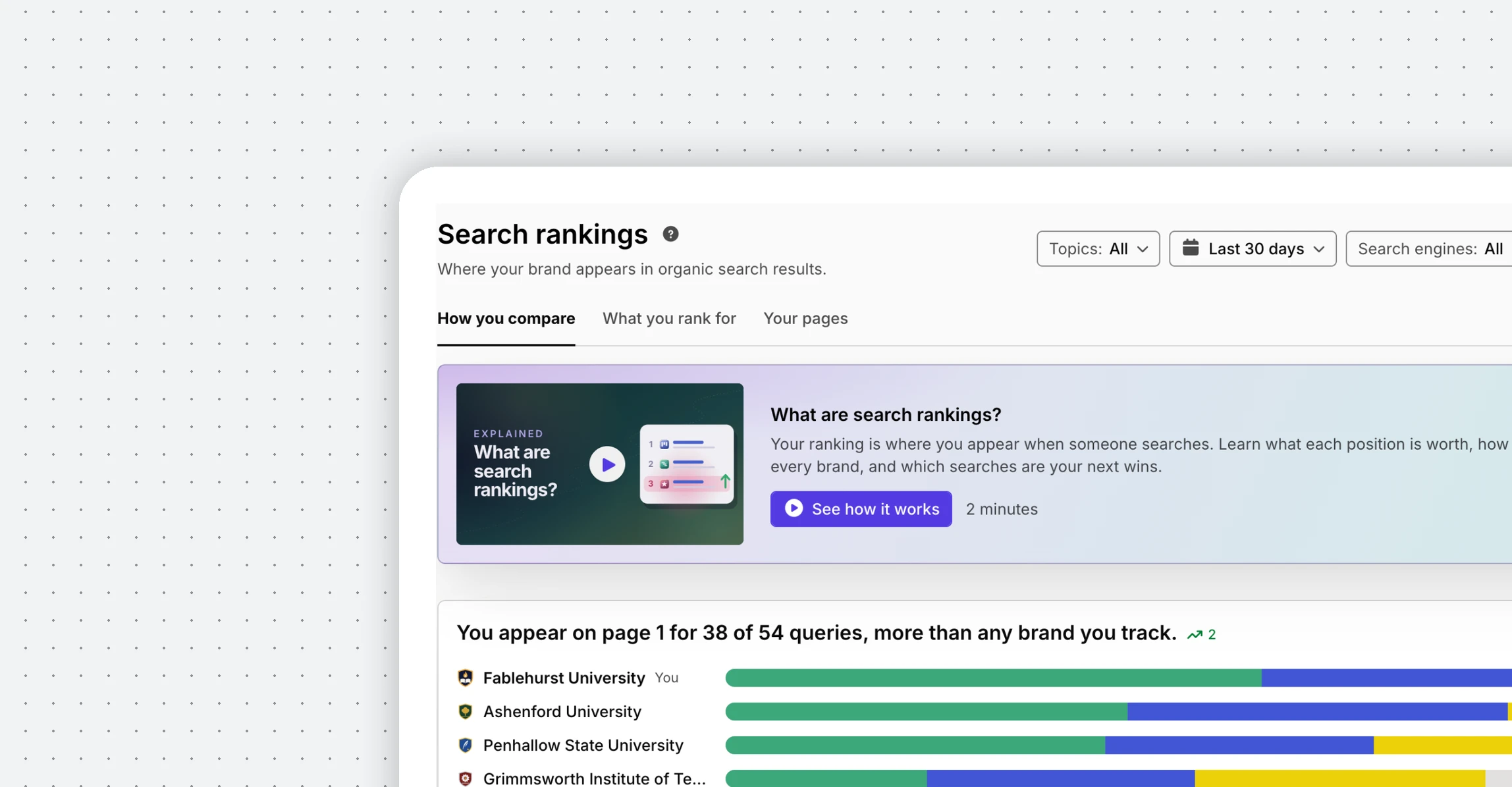1512x787 pixels.
Task: Switch to the What you rank for tab
Action: click(x=669, y=318)
